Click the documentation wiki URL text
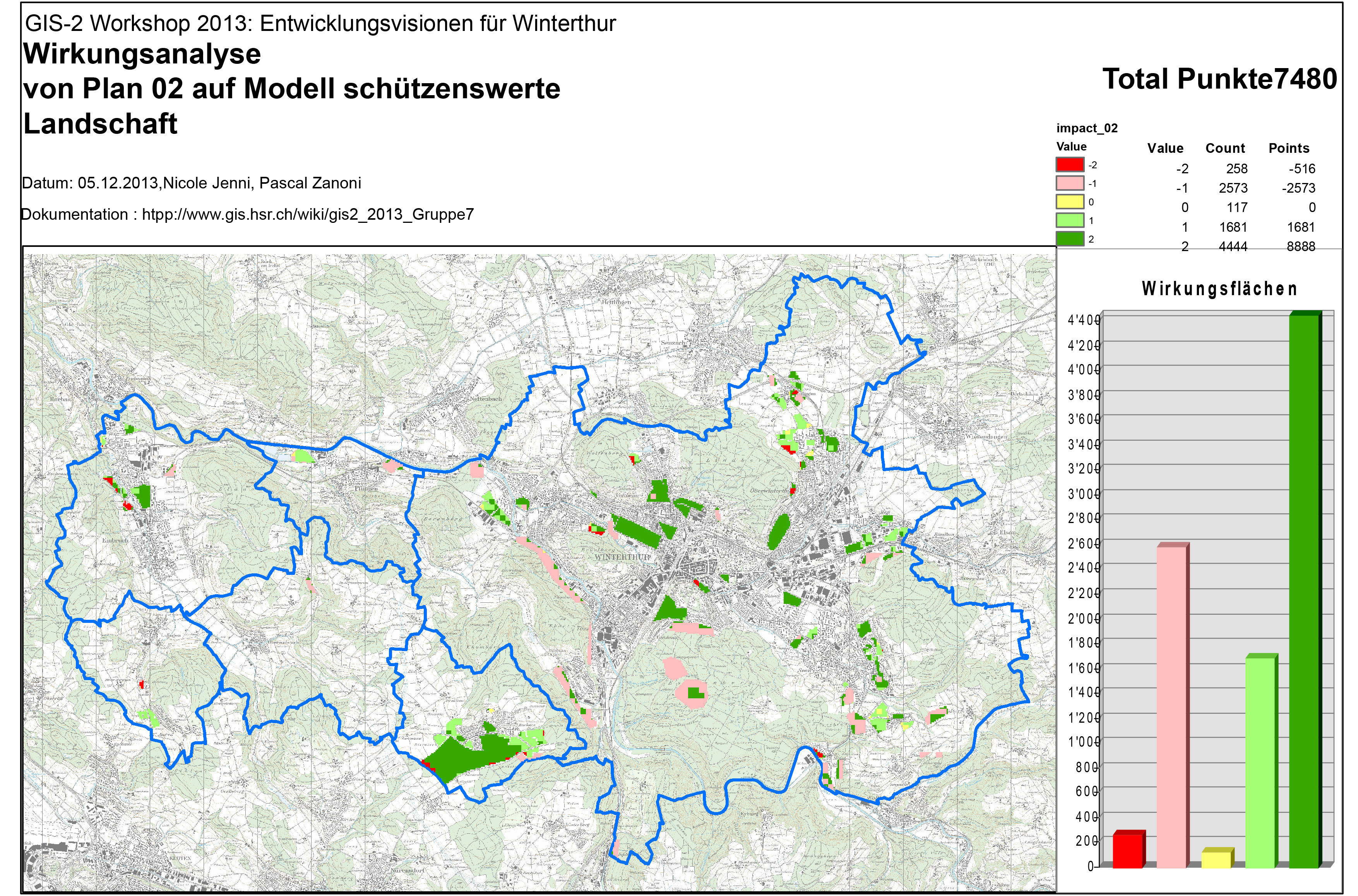The width and height of the screenshot is (1358, 896). tap(308, 214)
